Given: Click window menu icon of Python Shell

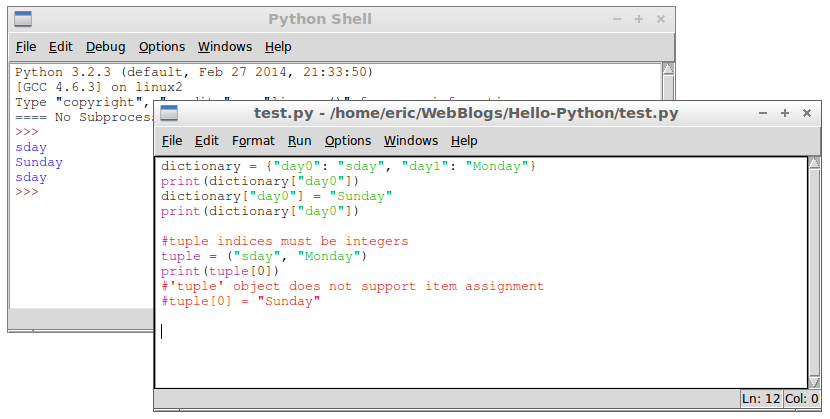Looking at the screenshot, I should pyautogui.click(x=23, y=19).
